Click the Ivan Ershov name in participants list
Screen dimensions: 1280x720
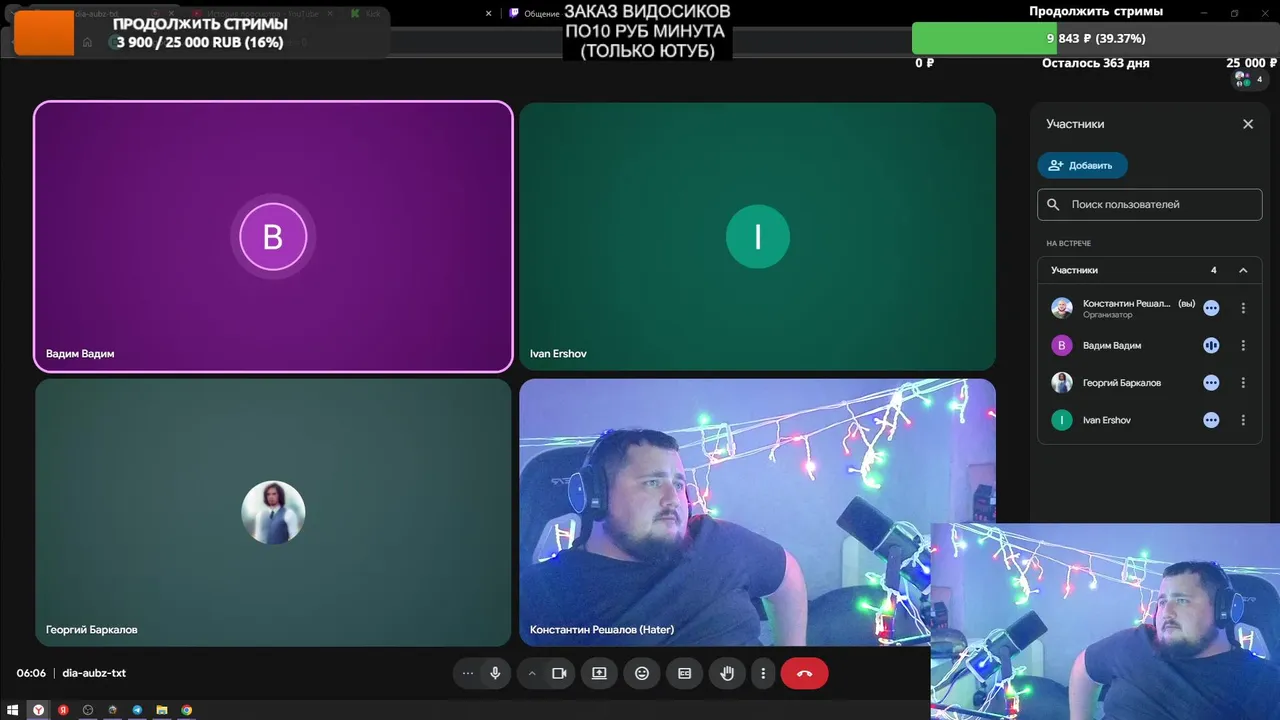(1107, 420)
